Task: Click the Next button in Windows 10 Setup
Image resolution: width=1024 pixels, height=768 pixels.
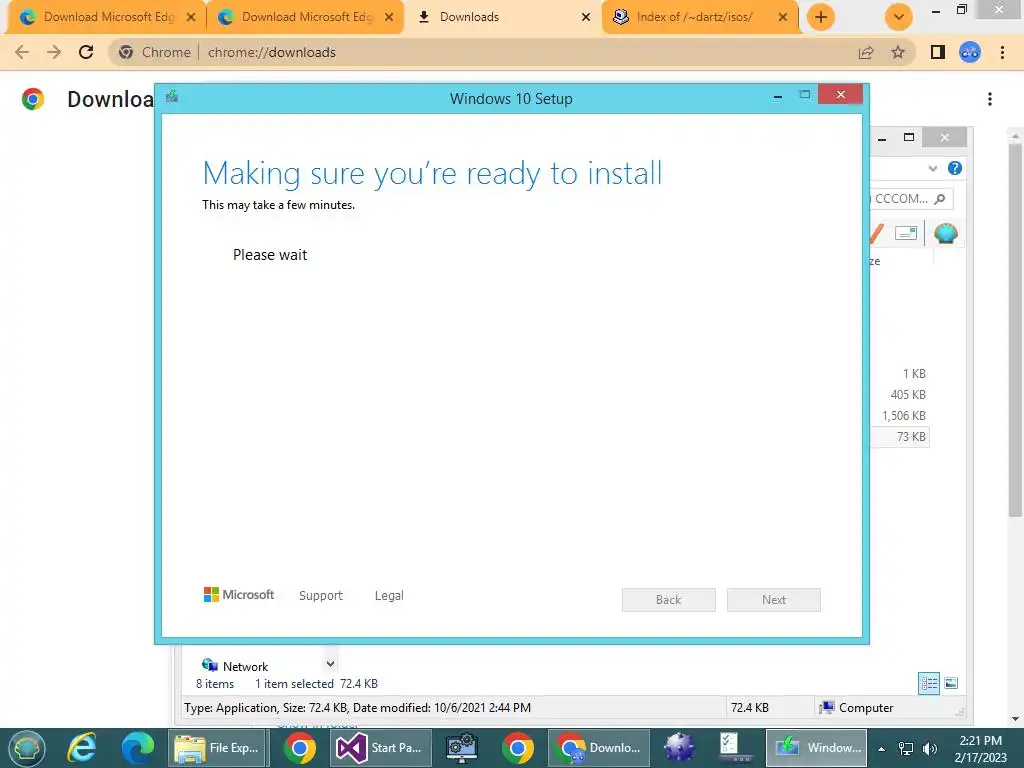Action: (774, 600)
